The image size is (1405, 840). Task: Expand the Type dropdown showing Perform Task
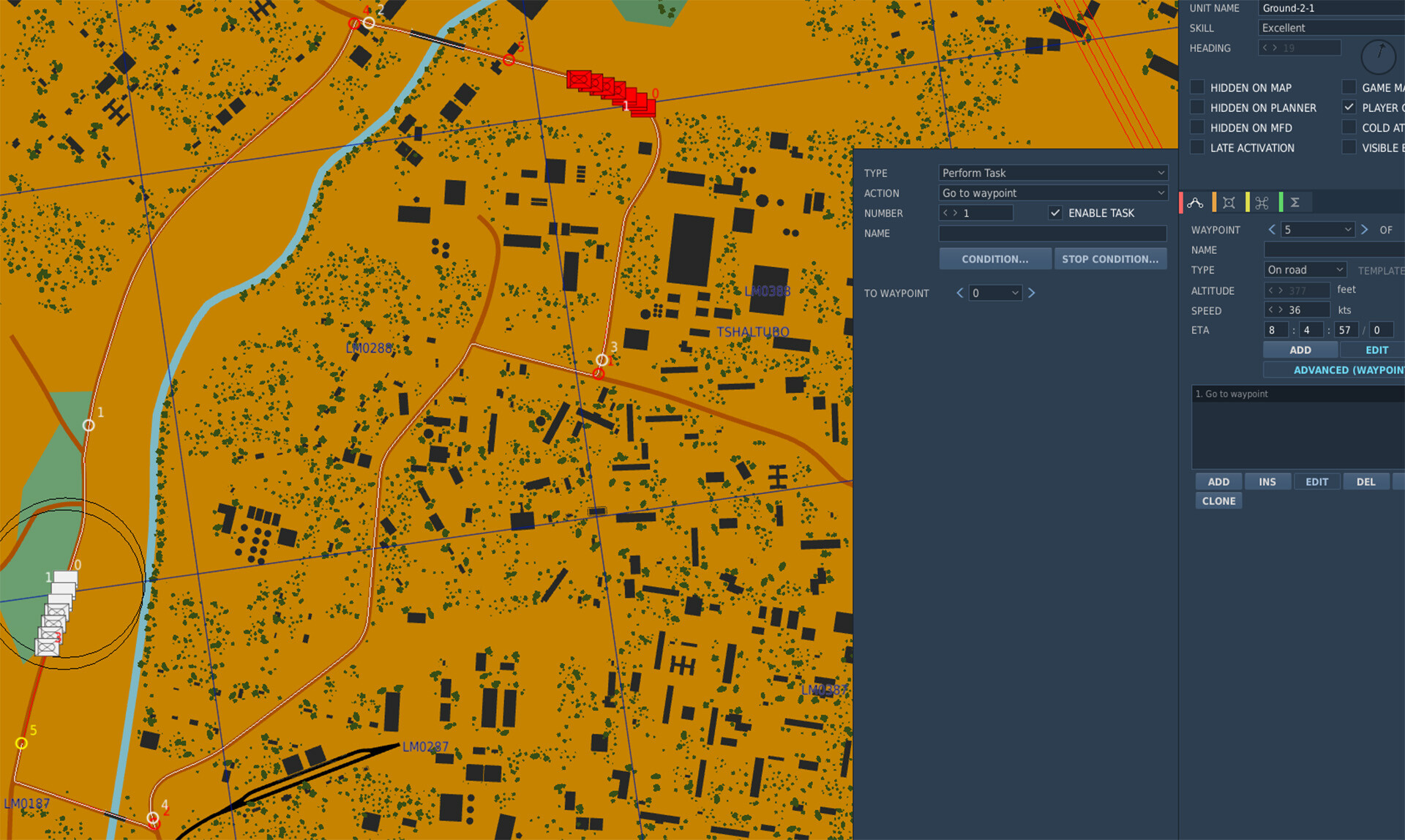(1053, 173)
